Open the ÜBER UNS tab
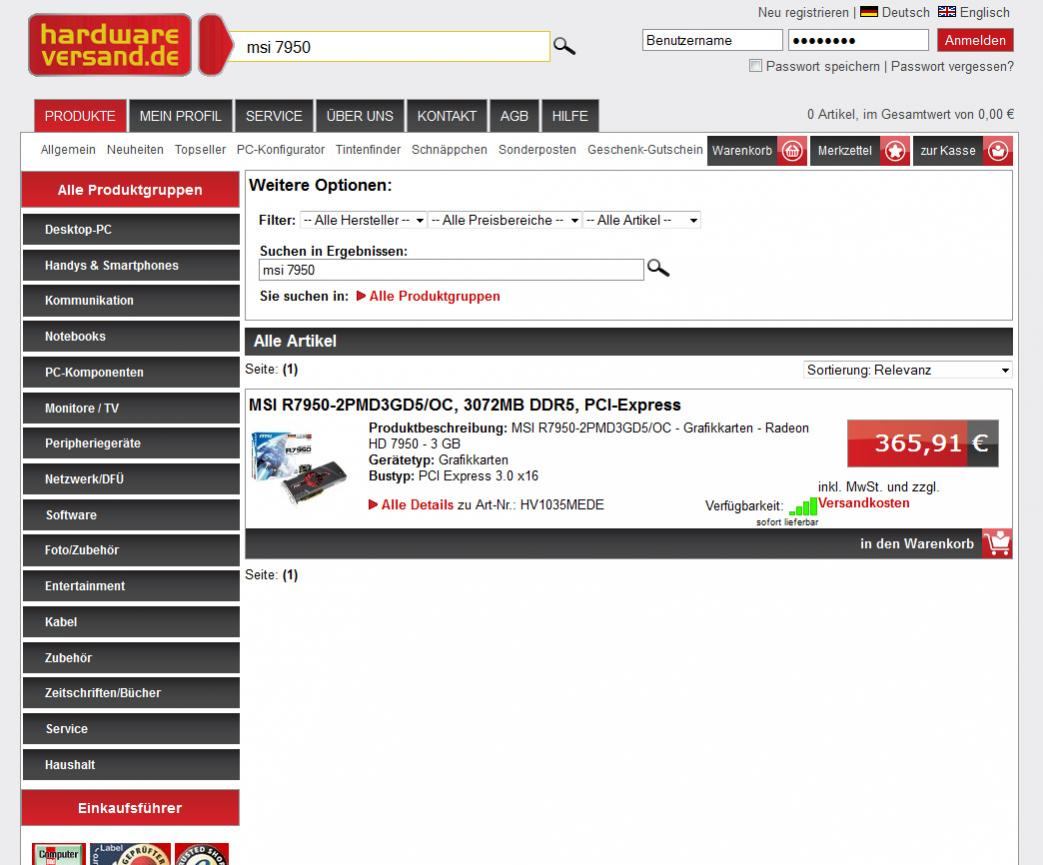1043x865 pixels. click(360, 116)
